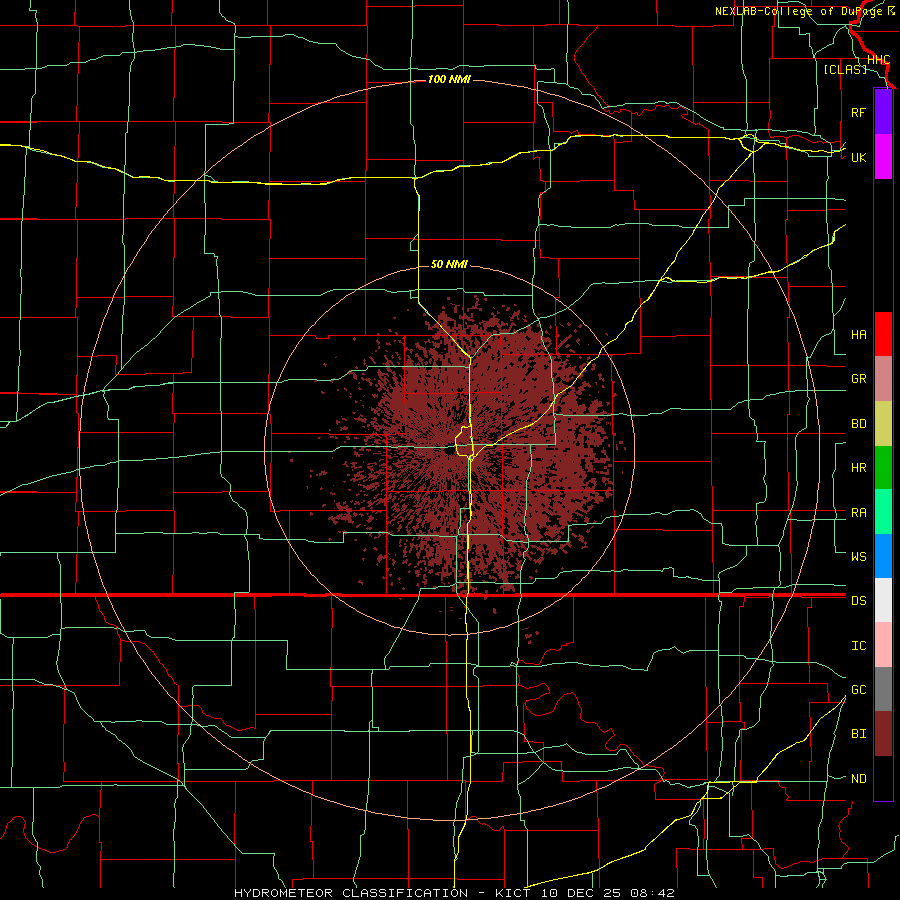The height and width of the screenshot is (900, 900).
Task: Click the GR legend label
Action: pyautogui.click(x=858, y=379)
